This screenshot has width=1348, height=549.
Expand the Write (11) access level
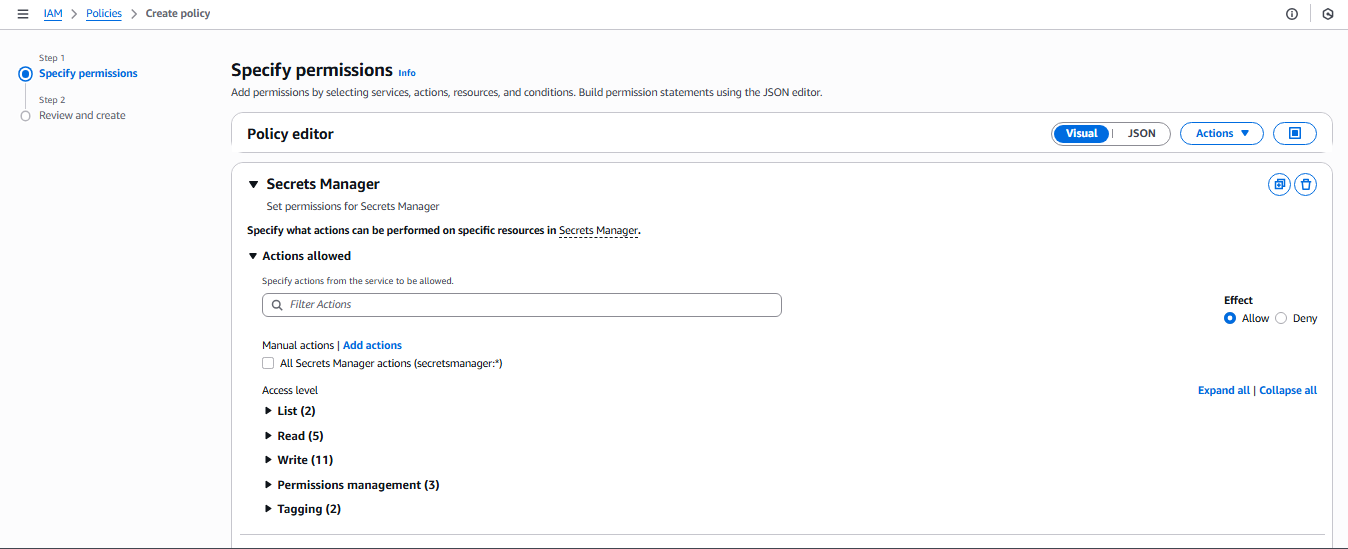click(268, 460)
